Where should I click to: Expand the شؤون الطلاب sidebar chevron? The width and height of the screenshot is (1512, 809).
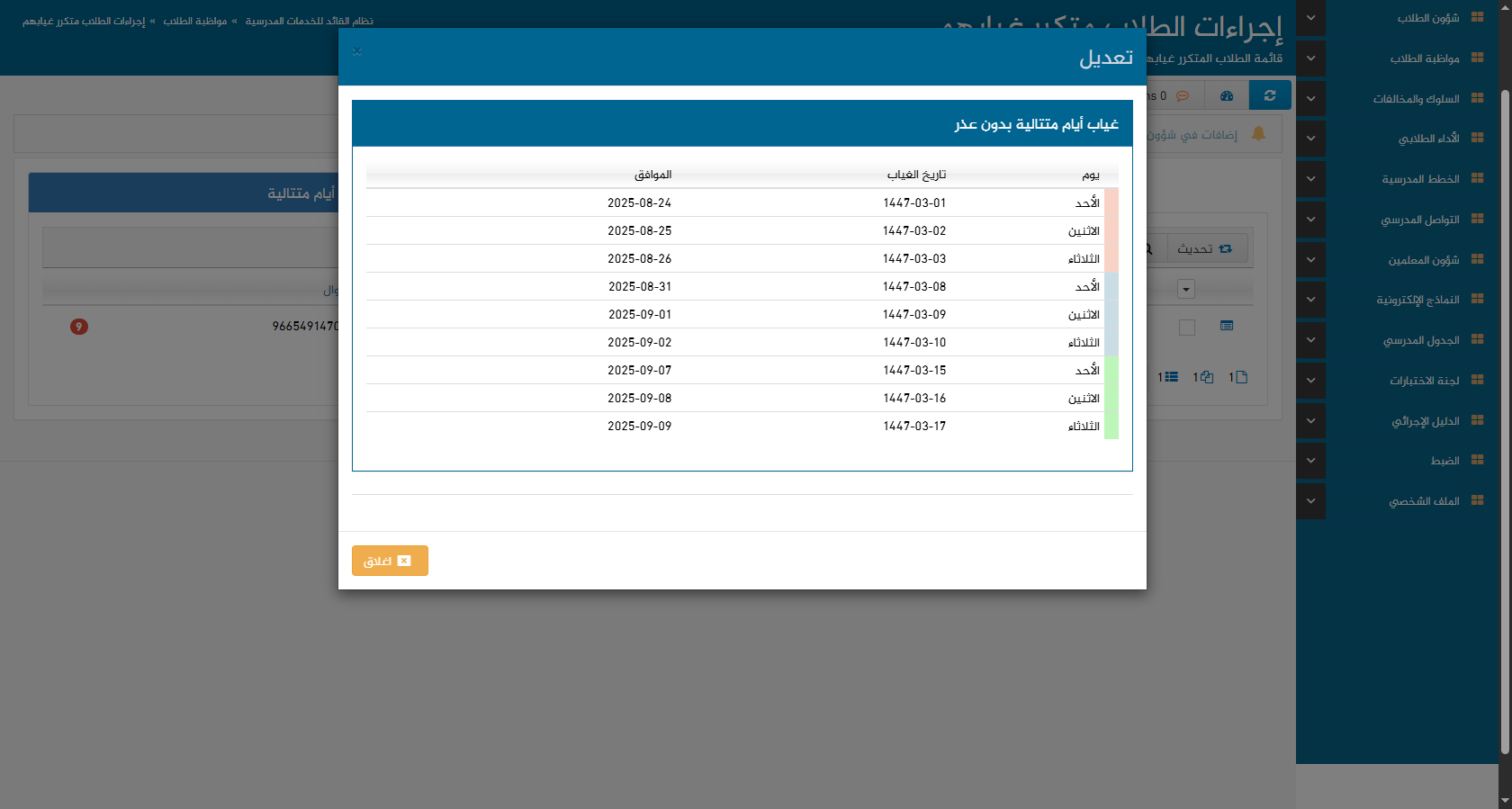1310,18
